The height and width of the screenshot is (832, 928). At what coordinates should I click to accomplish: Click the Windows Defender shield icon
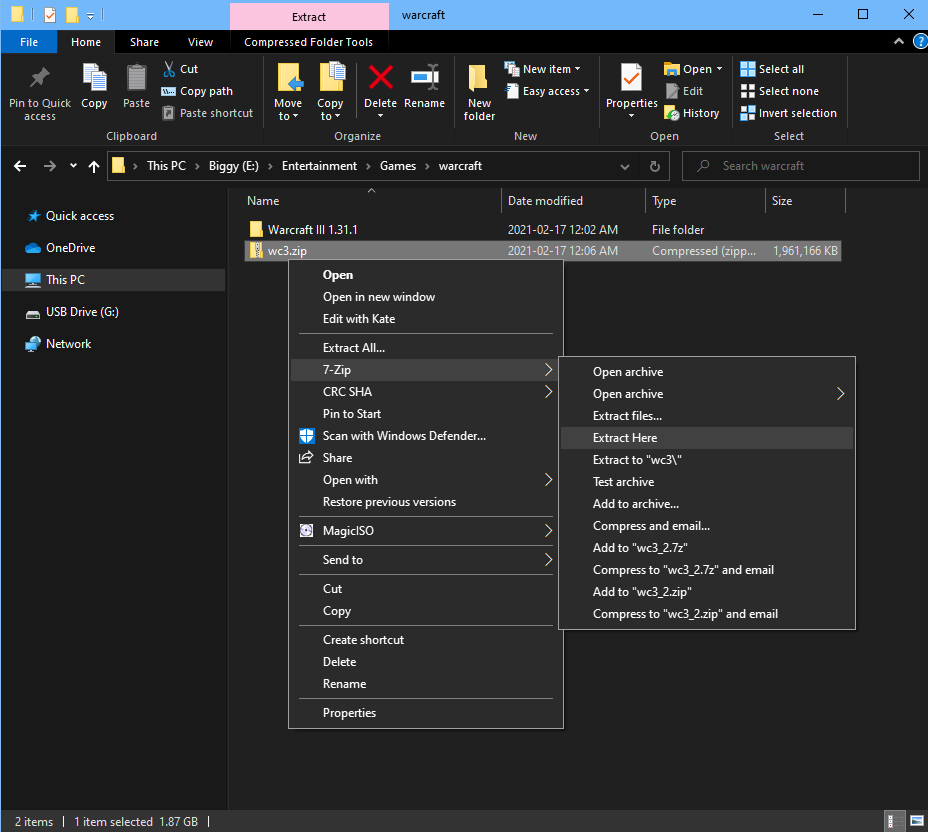point(307,436)
